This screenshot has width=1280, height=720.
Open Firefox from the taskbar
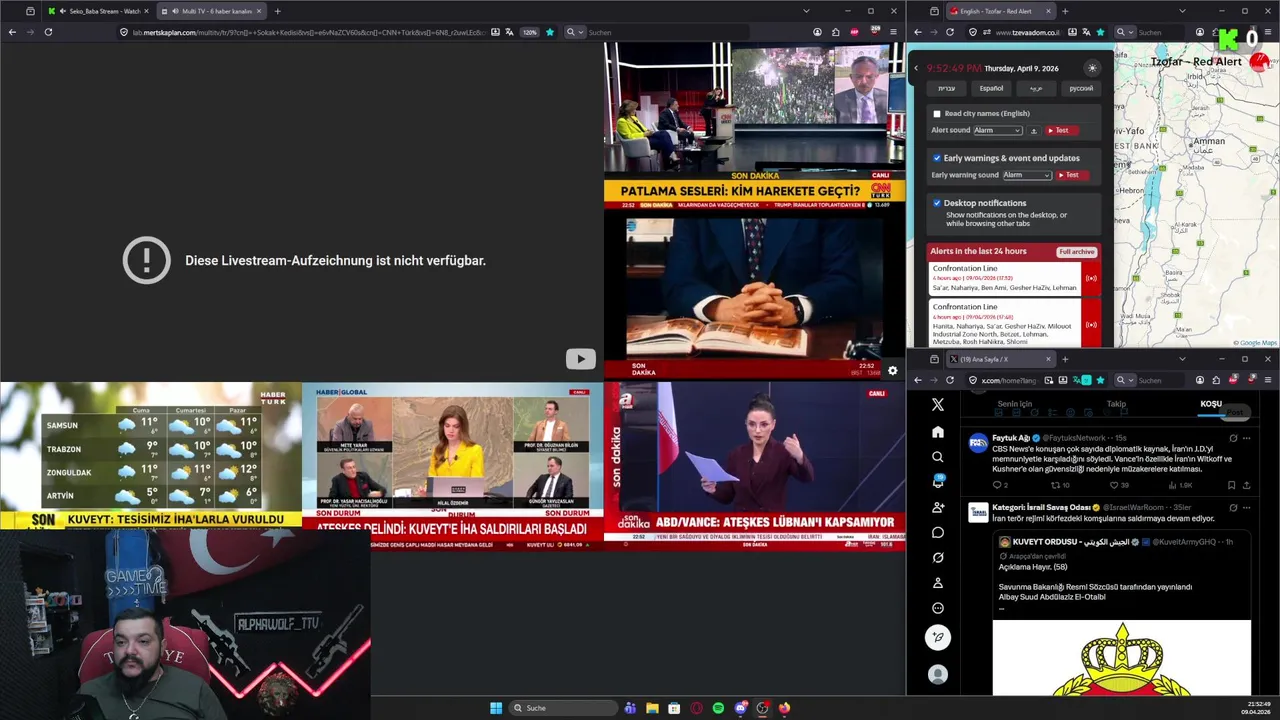point(784,708)
